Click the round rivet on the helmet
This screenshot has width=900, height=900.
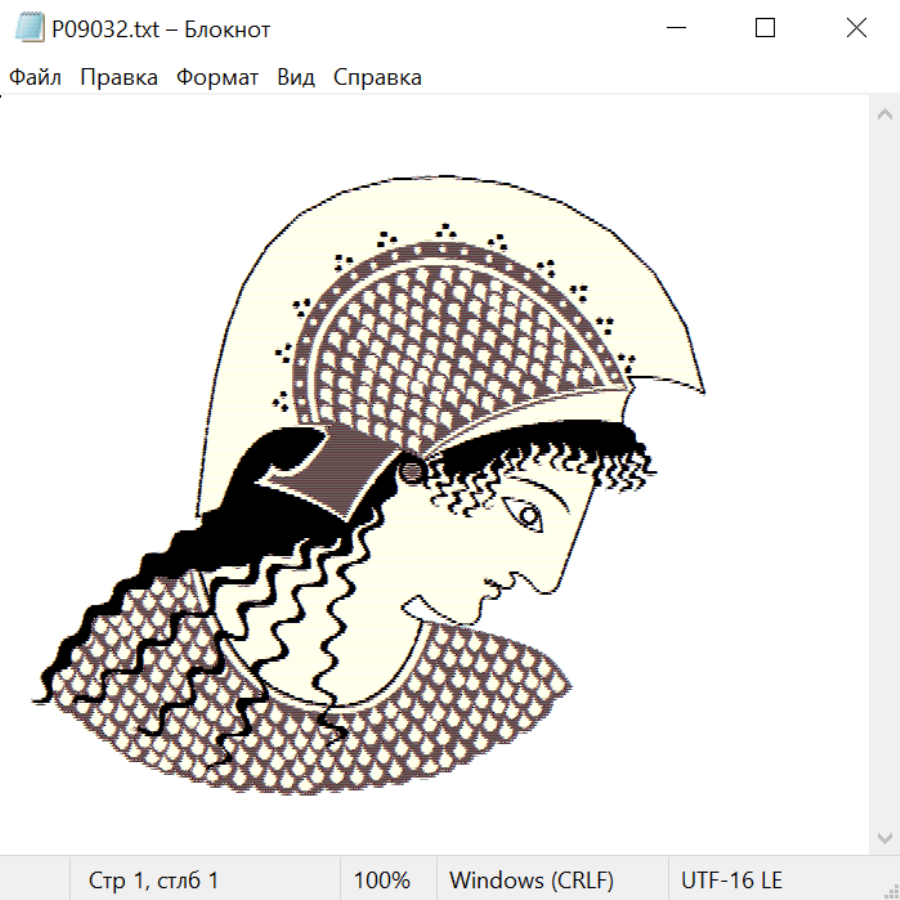point(411,469)
